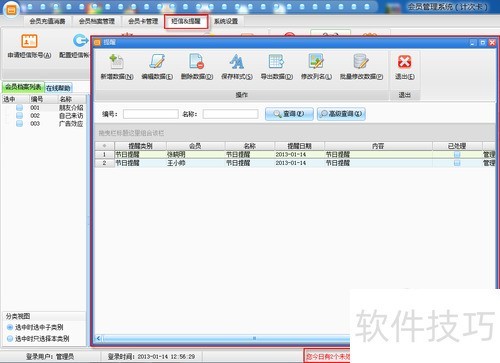The height and width of the screenshot is (363, 500).
Task: Maximize the 提醒 window
Action: click(x=482, y=43)
